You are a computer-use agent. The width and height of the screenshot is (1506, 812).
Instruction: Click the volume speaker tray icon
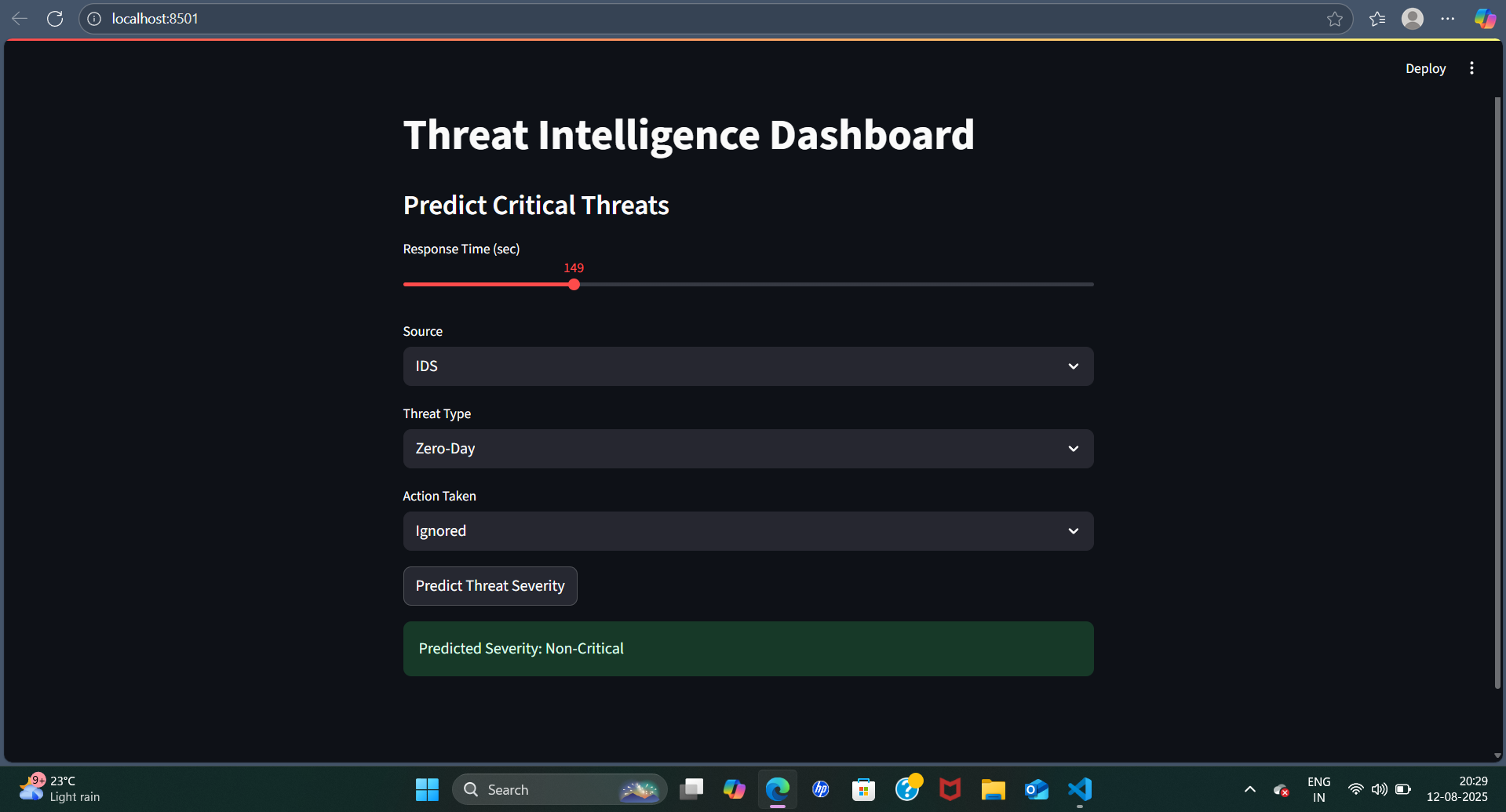pyautogui.click(x=1379, y=789)
